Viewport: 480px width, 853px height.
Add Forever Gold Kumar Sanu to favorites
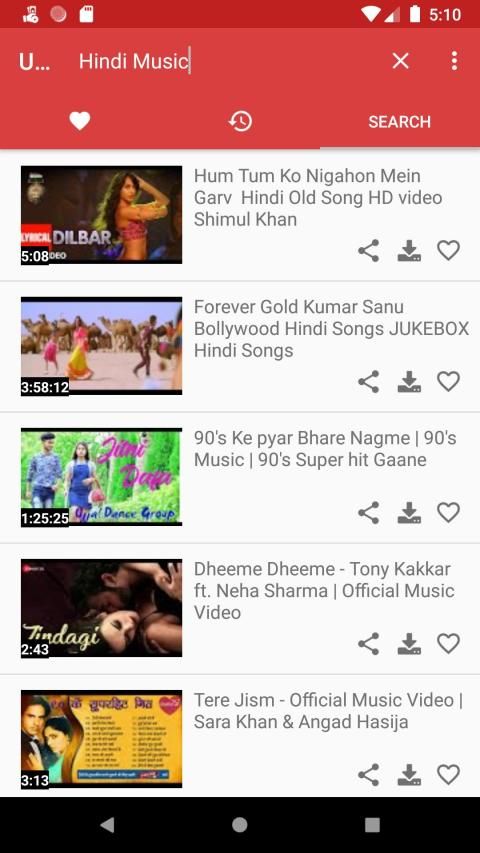tap(448, 382)
